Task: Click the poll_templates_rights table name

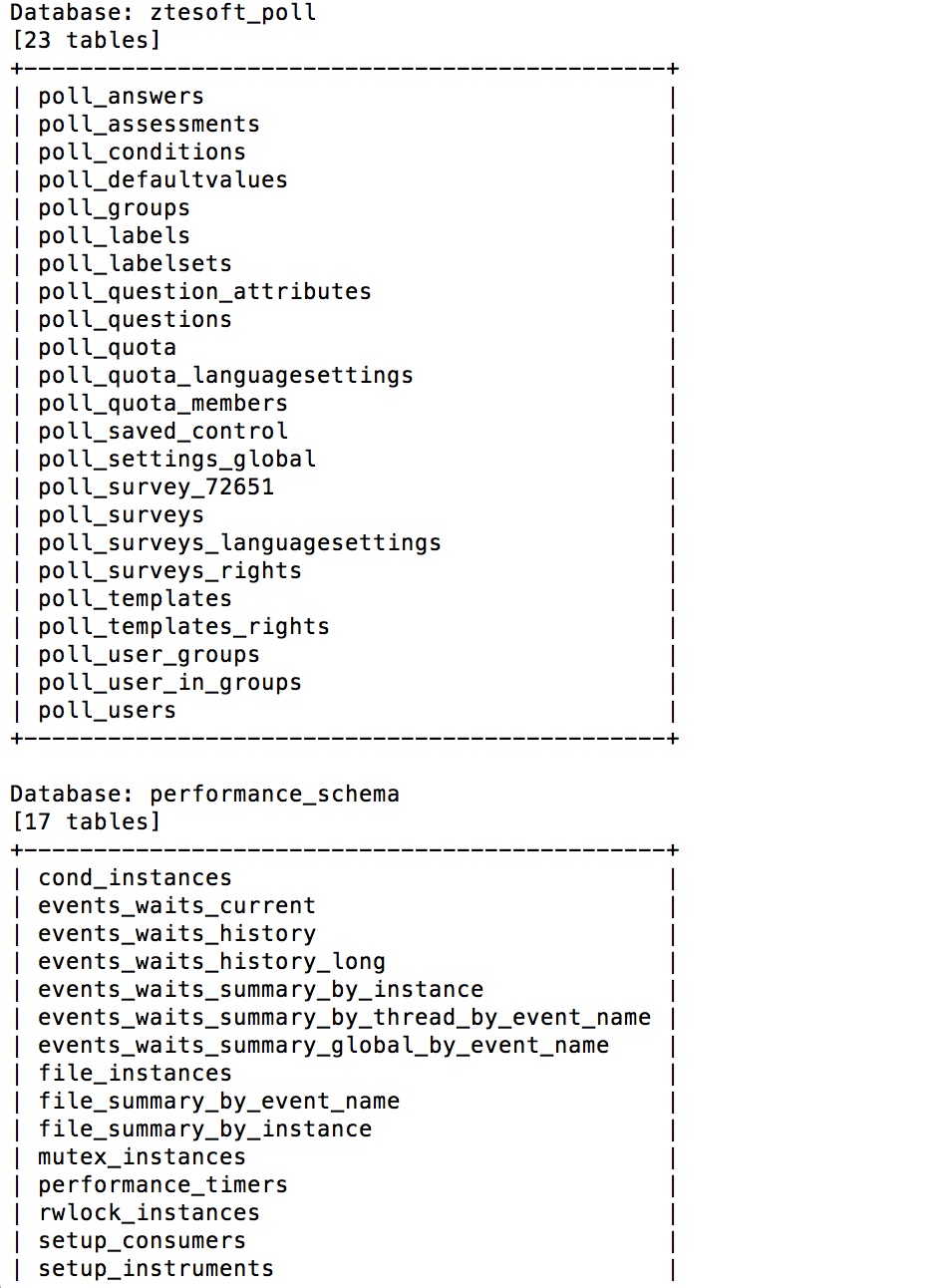Action: coord(183,627)
